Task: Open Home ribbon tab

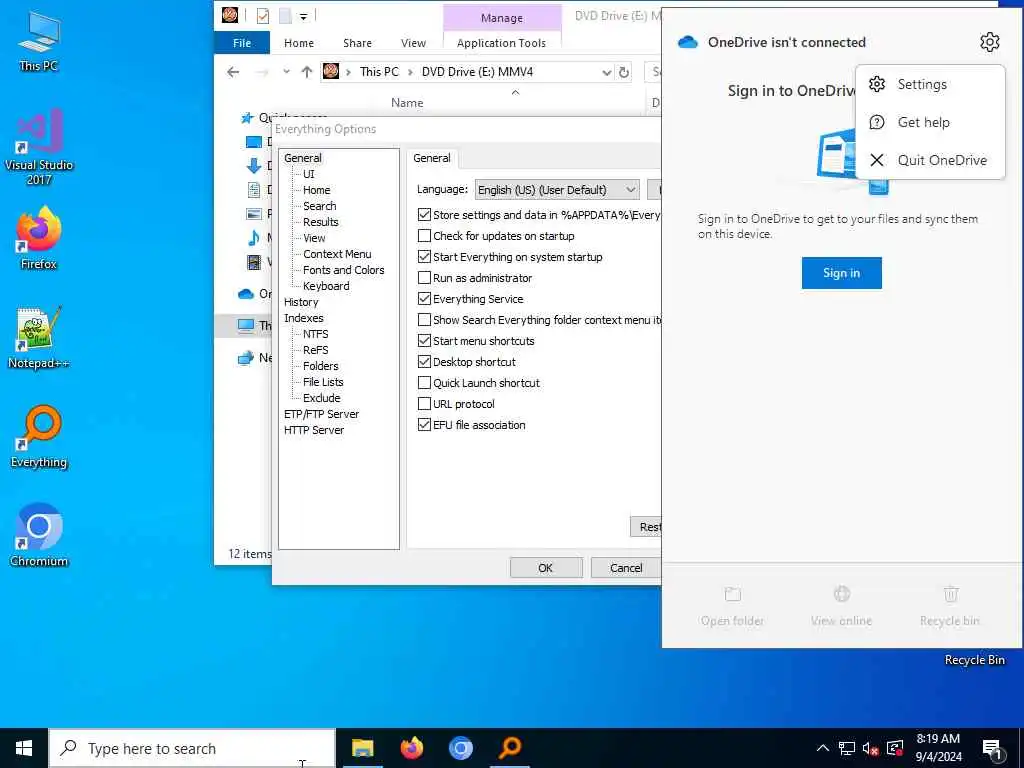Action: point(299,42)
